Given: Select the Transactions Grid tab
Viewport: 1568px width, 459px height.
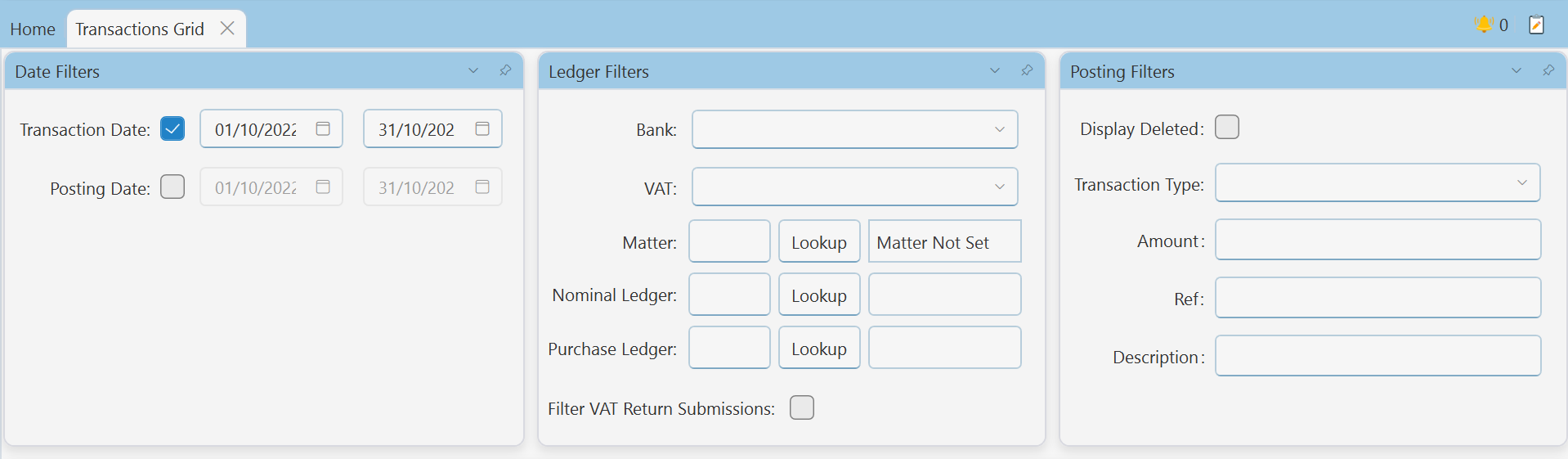Looking at the screenshot, I should 140,29.
